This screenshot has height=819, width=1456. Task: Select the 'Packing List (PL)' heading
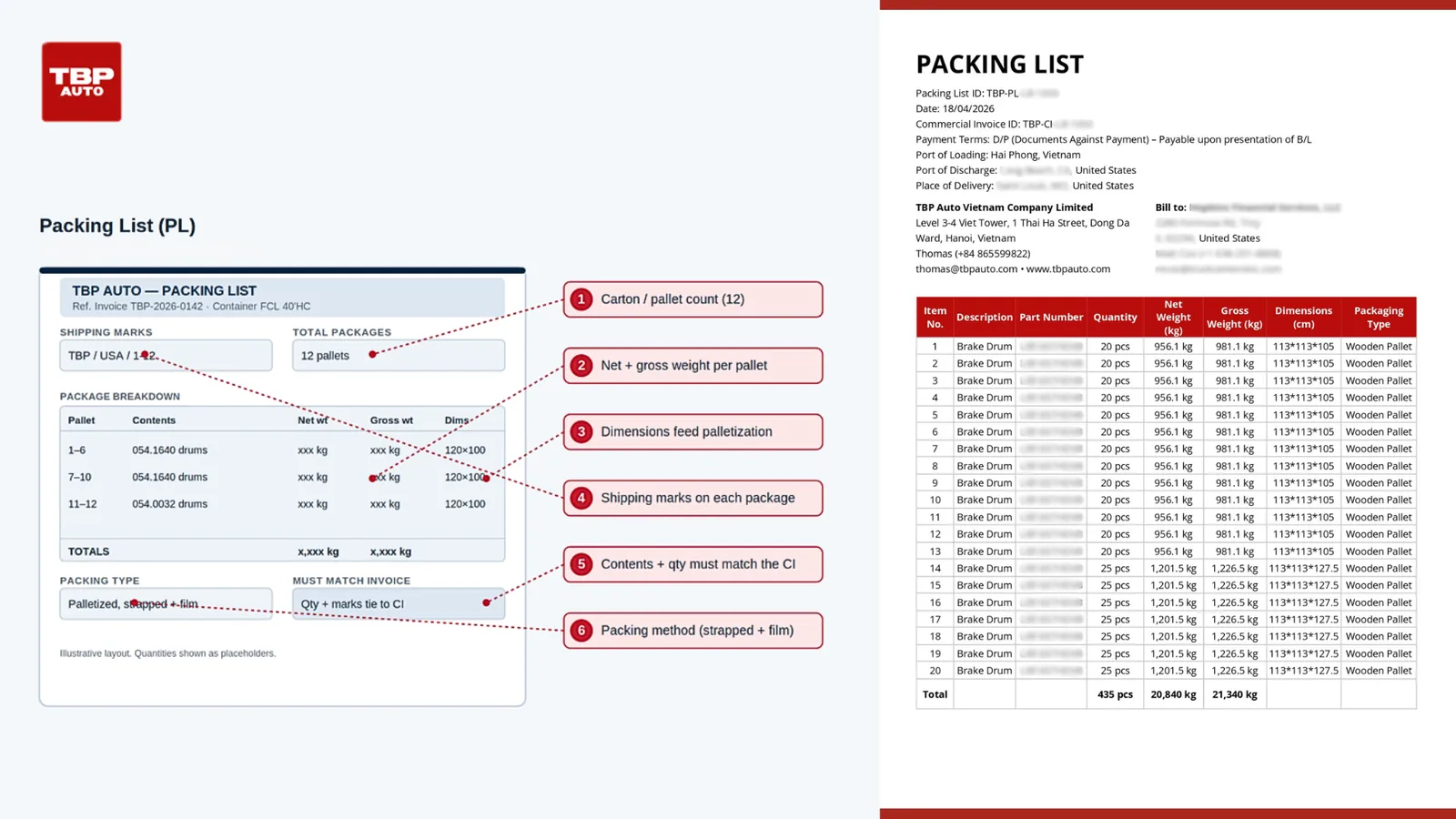117,226
